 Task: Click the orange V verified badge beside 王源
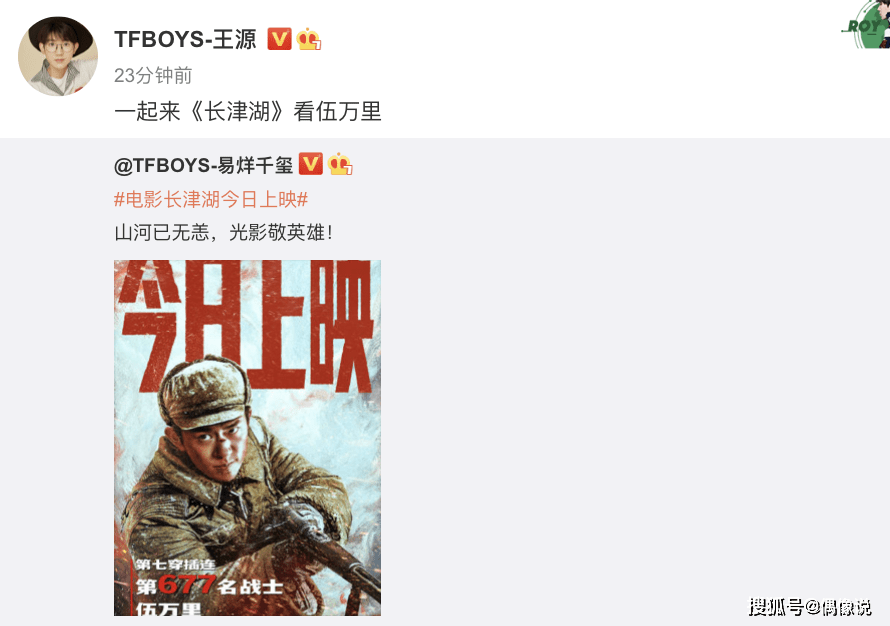(x=279, y=39)
